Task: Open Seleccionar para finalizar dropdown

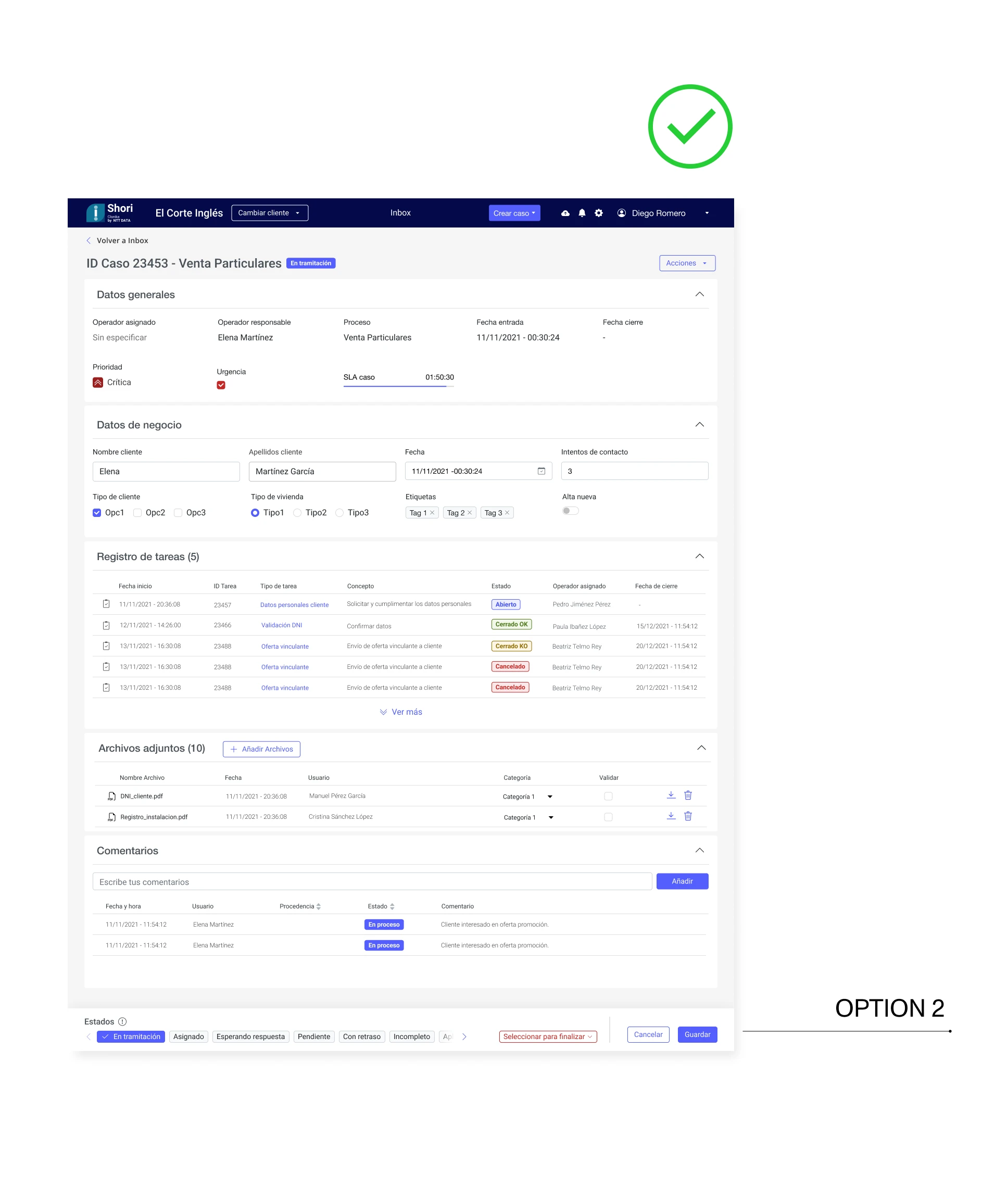Action: pyautogui.click(x=548, y=1036)
